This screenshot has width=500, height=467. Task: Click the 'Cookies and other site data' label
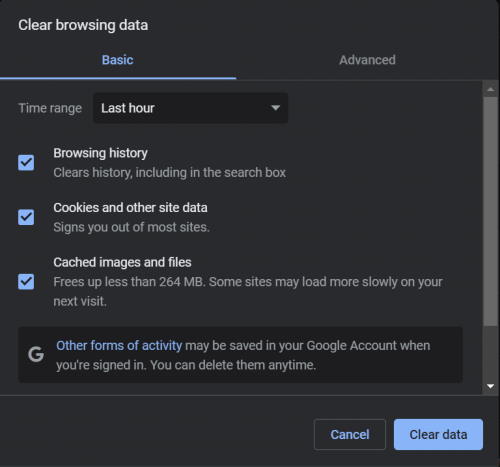coord(130,208)
